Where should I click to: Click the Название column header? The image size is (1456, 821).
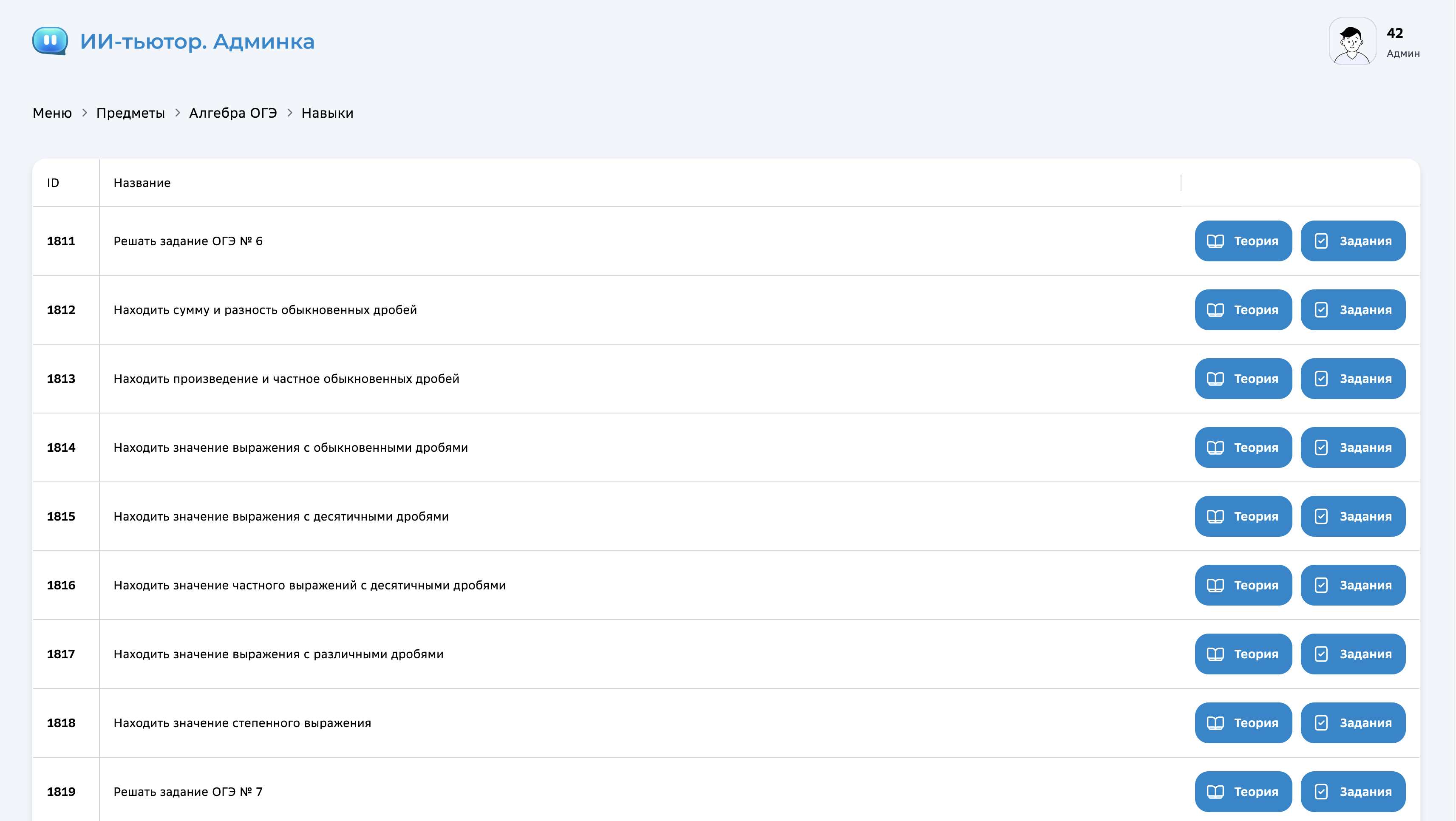(x=142, y=183)
